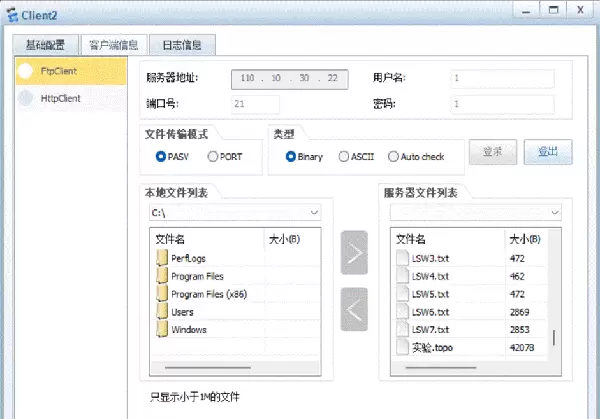This screenshot has width=600, height=419.
Task: Select the LSW6.txt file icon
Action: pos(403,312)
